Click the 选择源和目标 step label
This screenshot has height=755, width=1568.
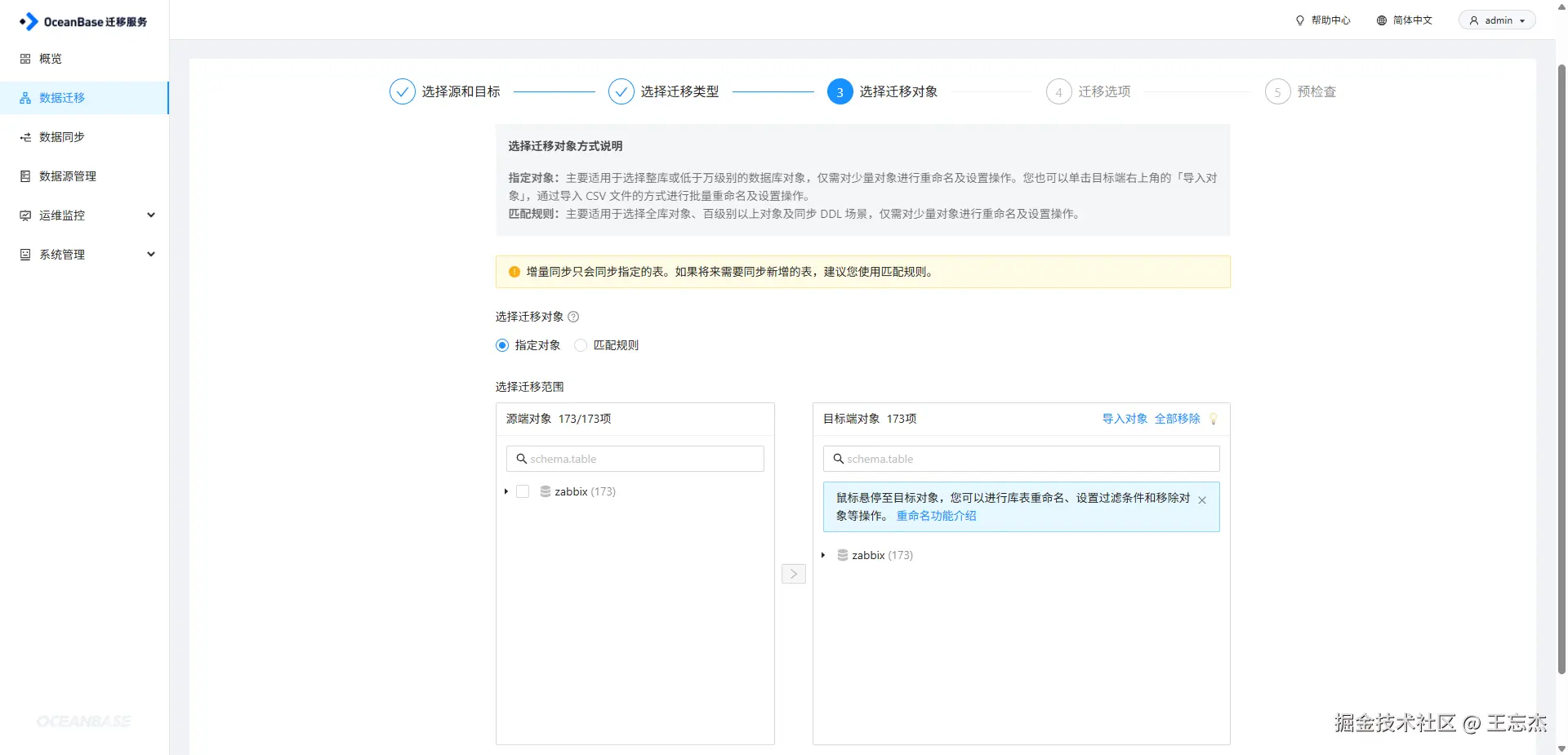click(461, 91)
